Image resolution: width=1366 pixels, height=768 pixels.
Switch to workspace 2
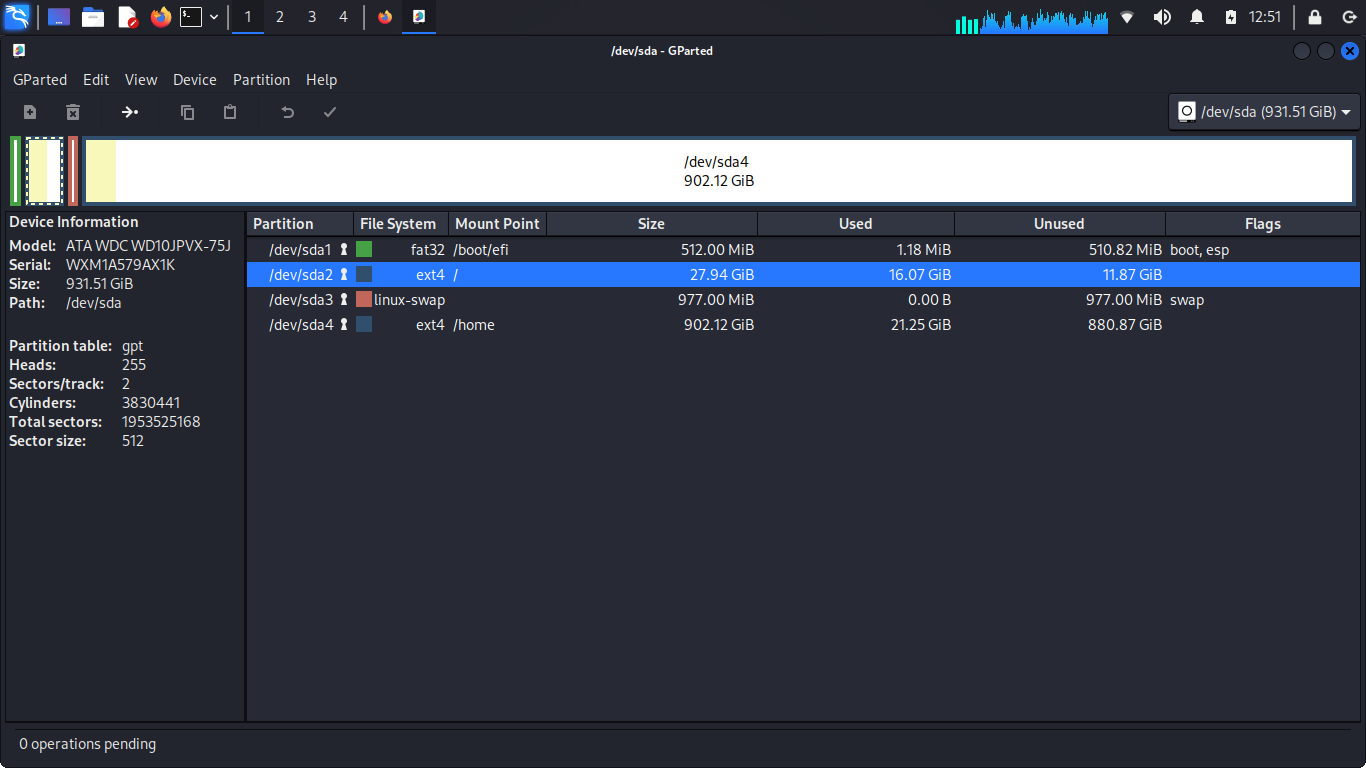(x=279, y=17)
